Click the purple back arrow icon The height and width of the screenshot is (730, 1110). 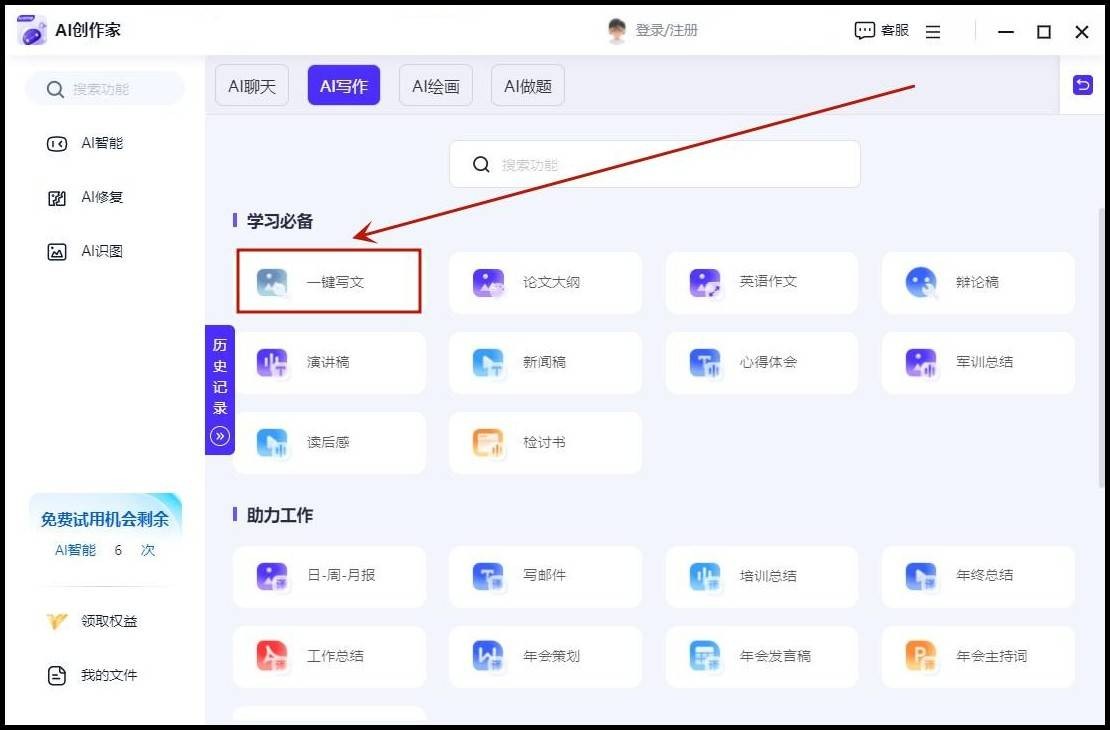coord(1082,86)
